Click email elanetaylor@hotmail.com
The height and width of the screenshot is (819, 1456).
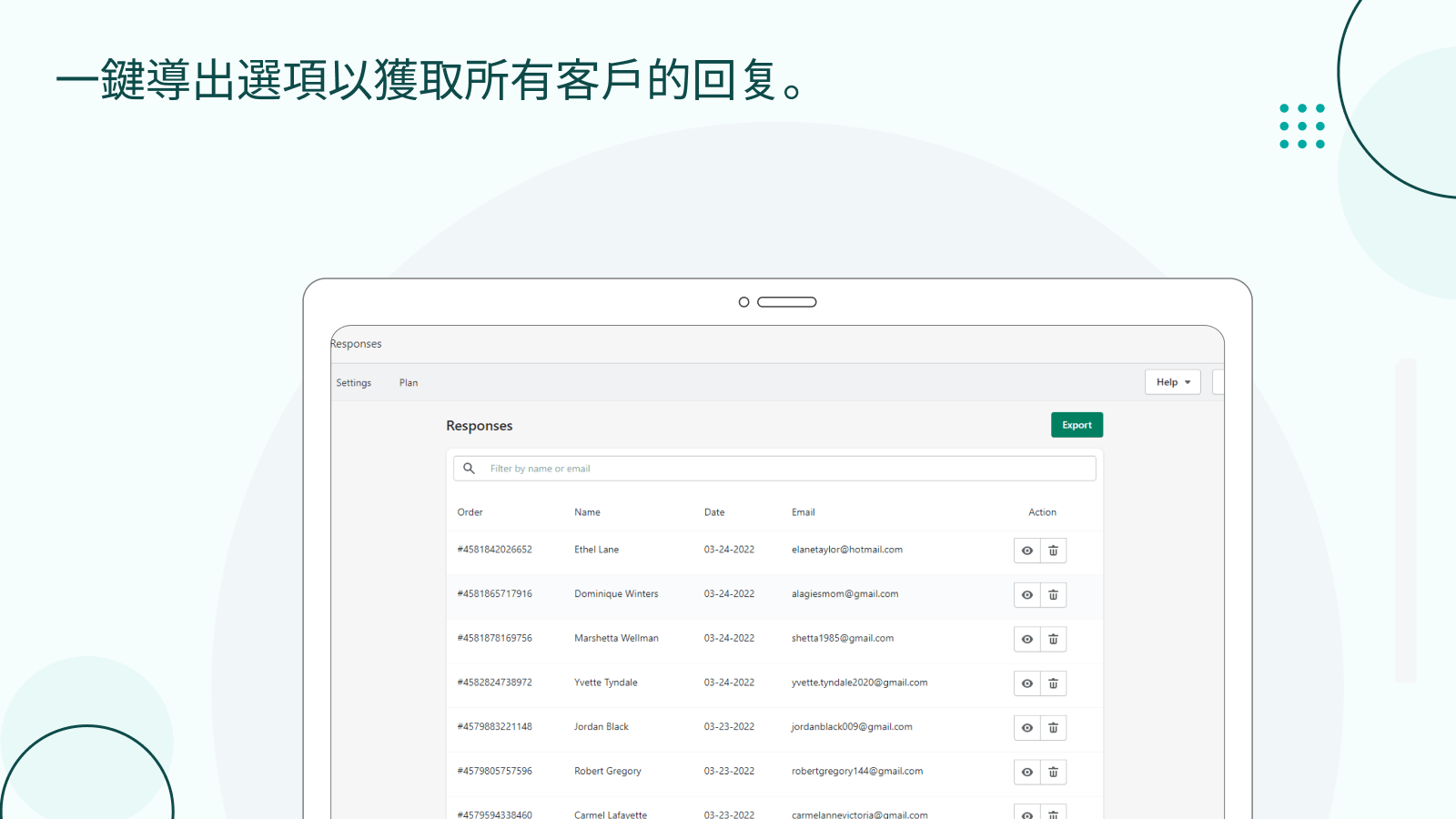847,550
